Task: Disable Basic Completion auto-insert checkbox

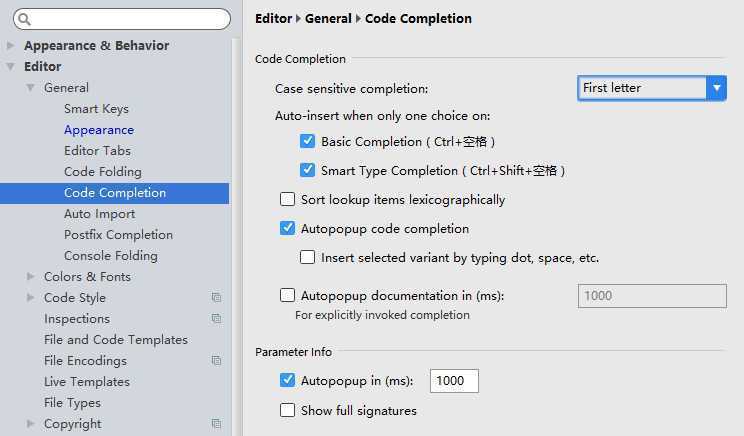Action: (307, 141)
